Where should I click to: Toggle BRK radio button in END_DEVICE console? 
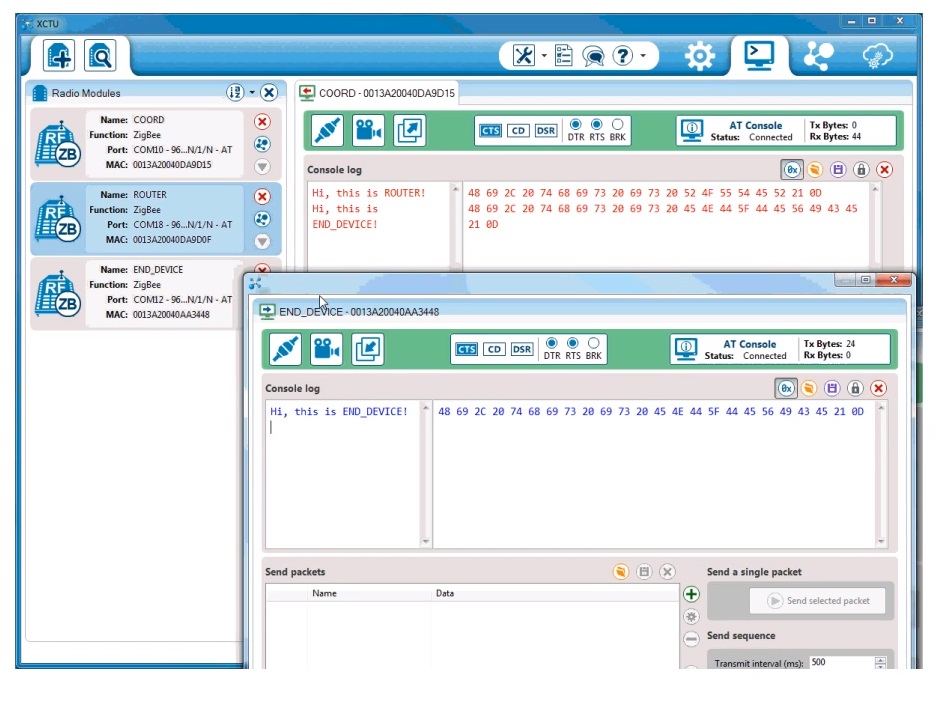pyautogui.click(x=594, y=343)
